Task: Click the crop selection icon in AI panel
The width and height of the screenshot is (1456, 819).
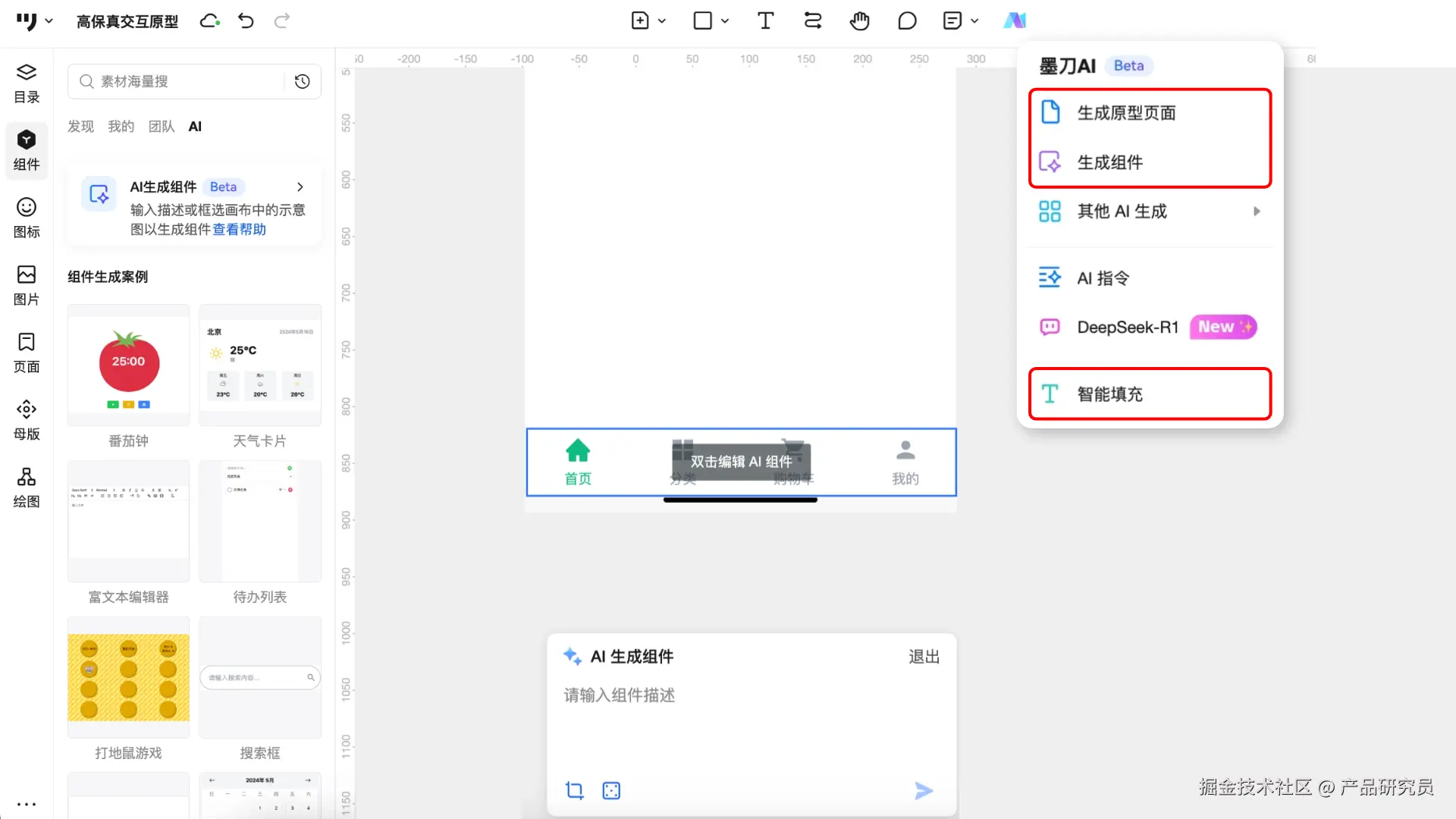Action: click(x=575, y=790)
